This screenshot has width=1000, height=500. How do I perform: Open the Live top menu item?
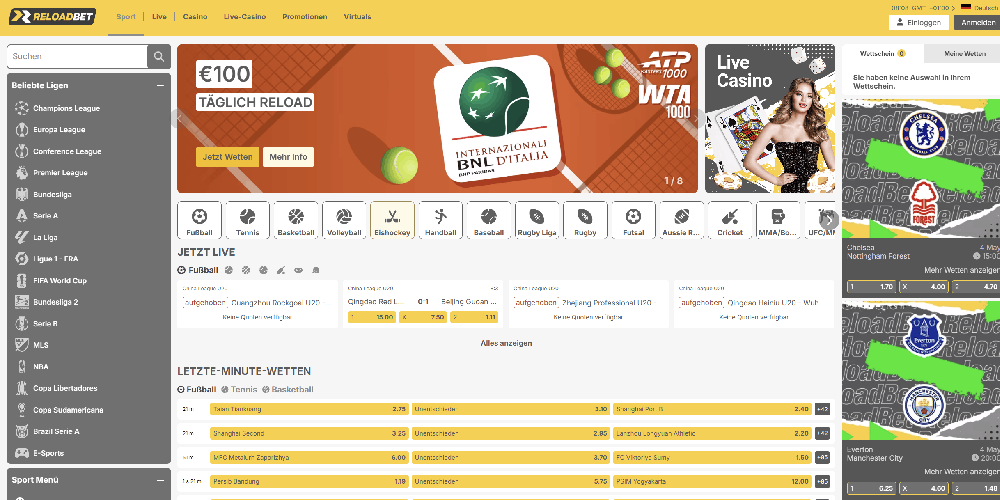[x=159, y=17]
